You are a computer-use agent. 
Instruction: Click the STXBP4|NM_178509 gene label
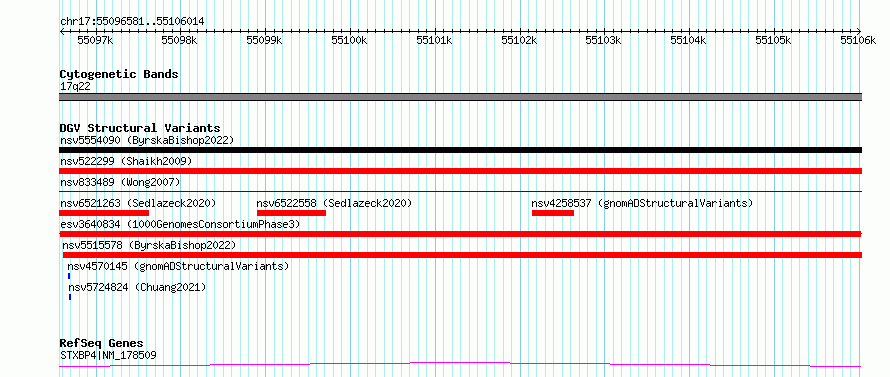point(108,355)
